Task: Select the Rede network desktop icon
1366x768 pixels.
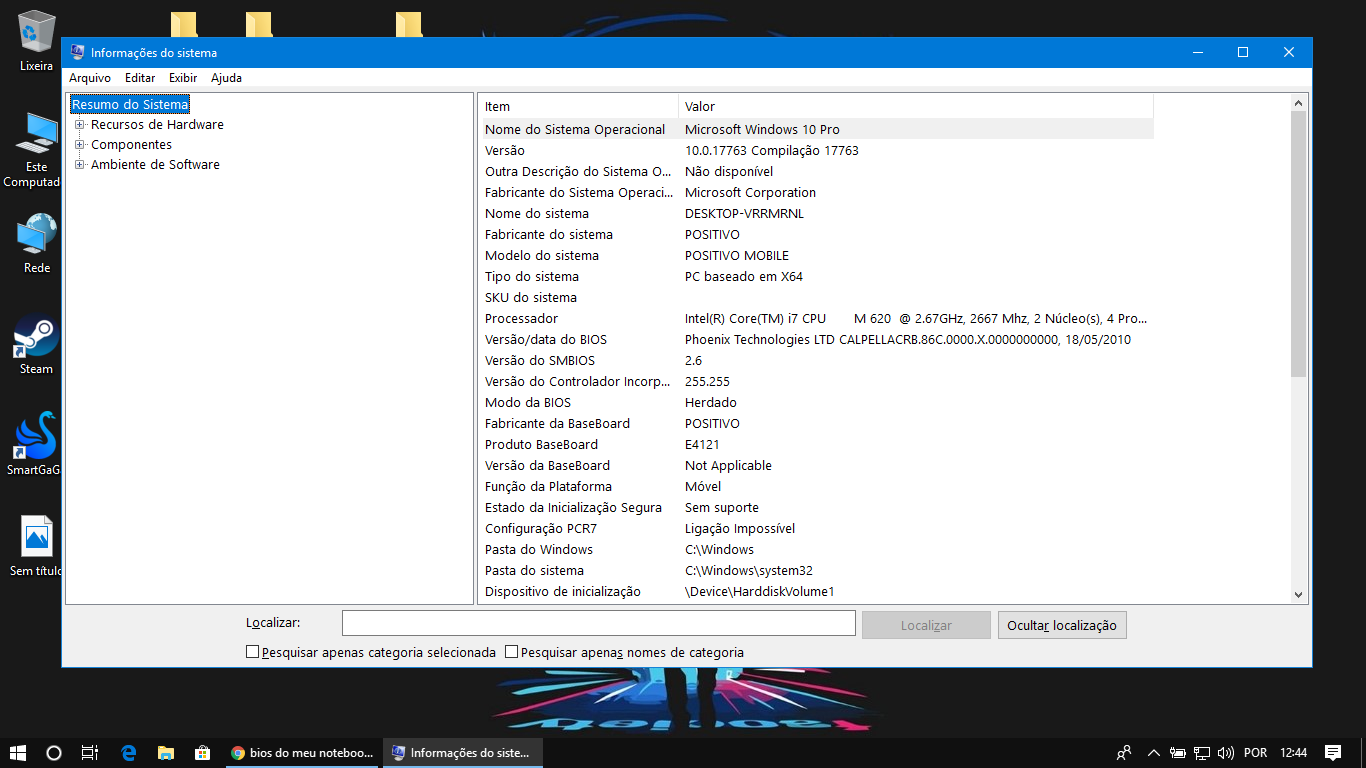Action: click(36, 243)
